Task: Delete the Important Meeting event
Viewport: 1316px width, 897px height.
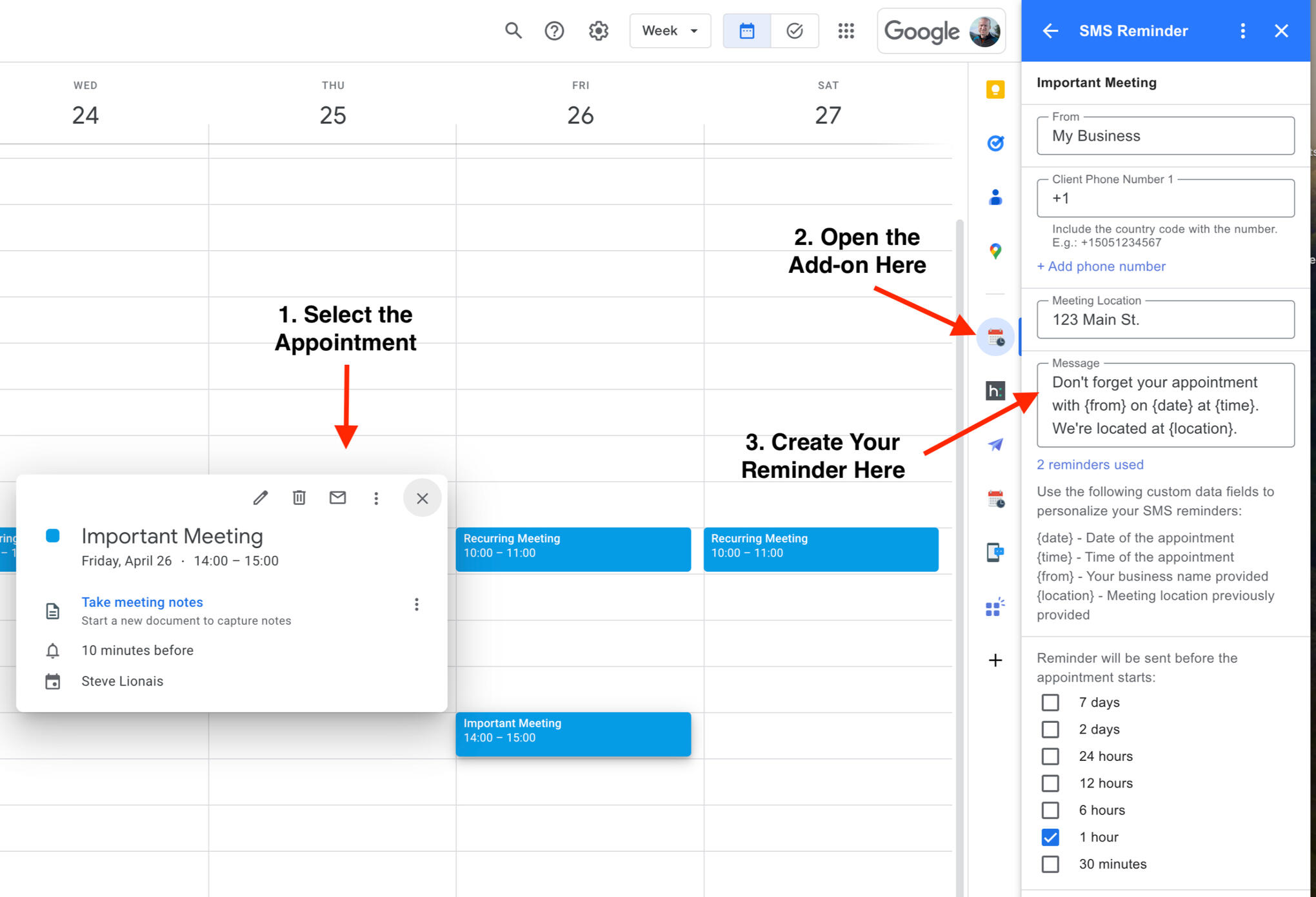Action: [299, 498]
